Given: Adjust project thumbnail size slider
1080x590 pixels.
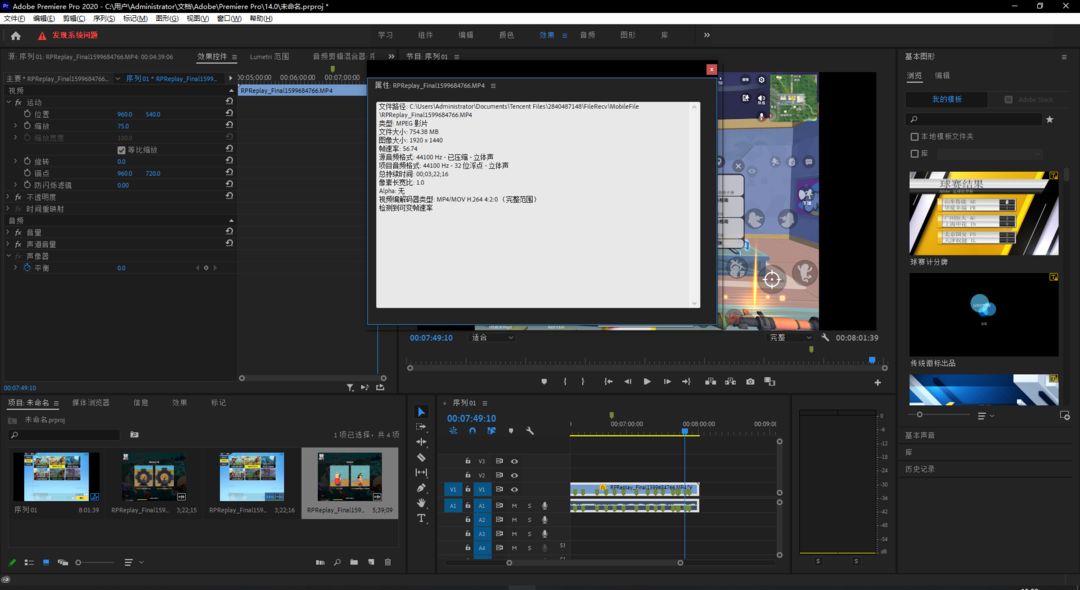Looking at the screenshot, I should 94,562.
